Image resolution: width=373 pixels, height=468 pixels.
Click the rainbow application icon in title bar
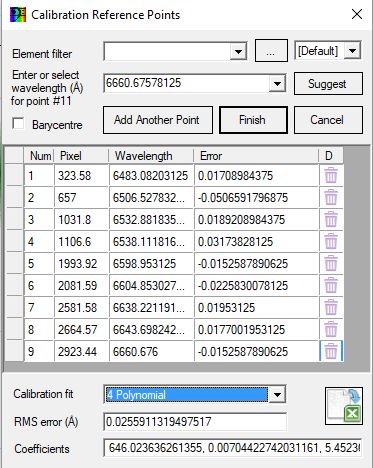pyautogui.click(x=18, y=15)
